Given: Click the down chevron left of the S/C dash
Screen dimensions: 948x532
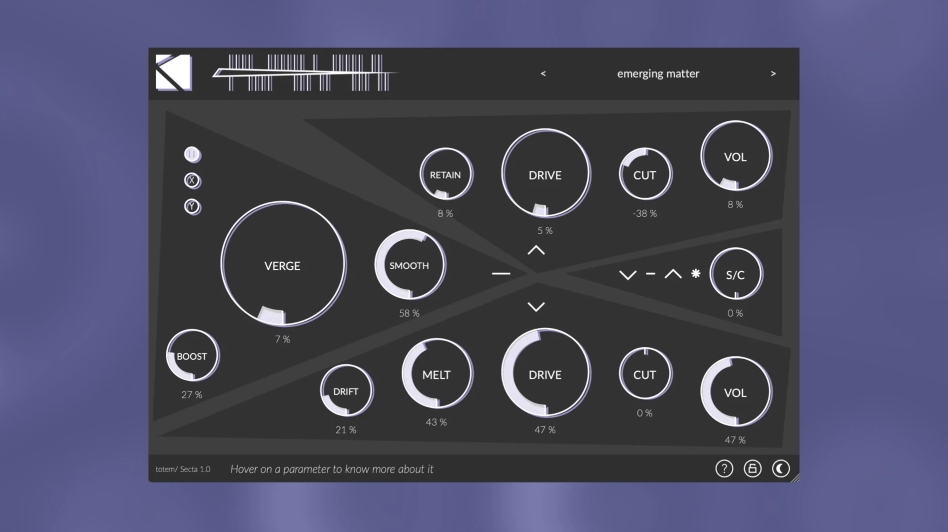Looking at the screenshot, I should (627, 275).
